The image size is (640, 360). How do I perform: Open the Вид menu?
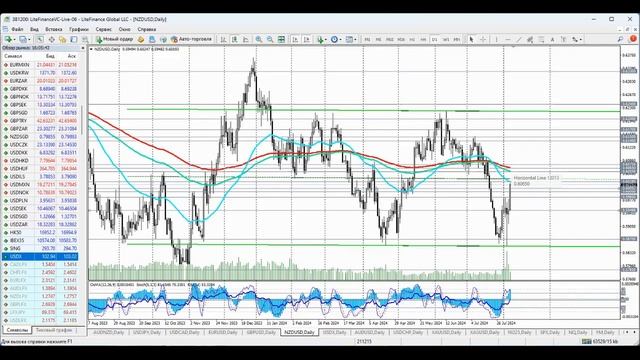[x=34, y=29]
